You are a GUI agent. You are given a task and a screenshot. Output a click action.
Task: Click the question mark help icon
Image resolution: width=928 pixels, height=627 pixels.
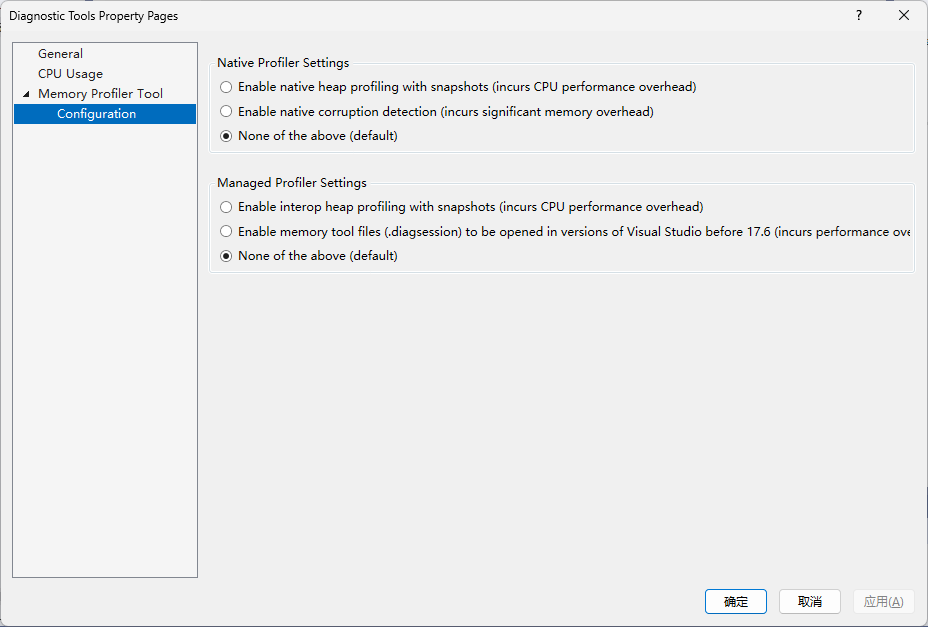tap(859, 16)
